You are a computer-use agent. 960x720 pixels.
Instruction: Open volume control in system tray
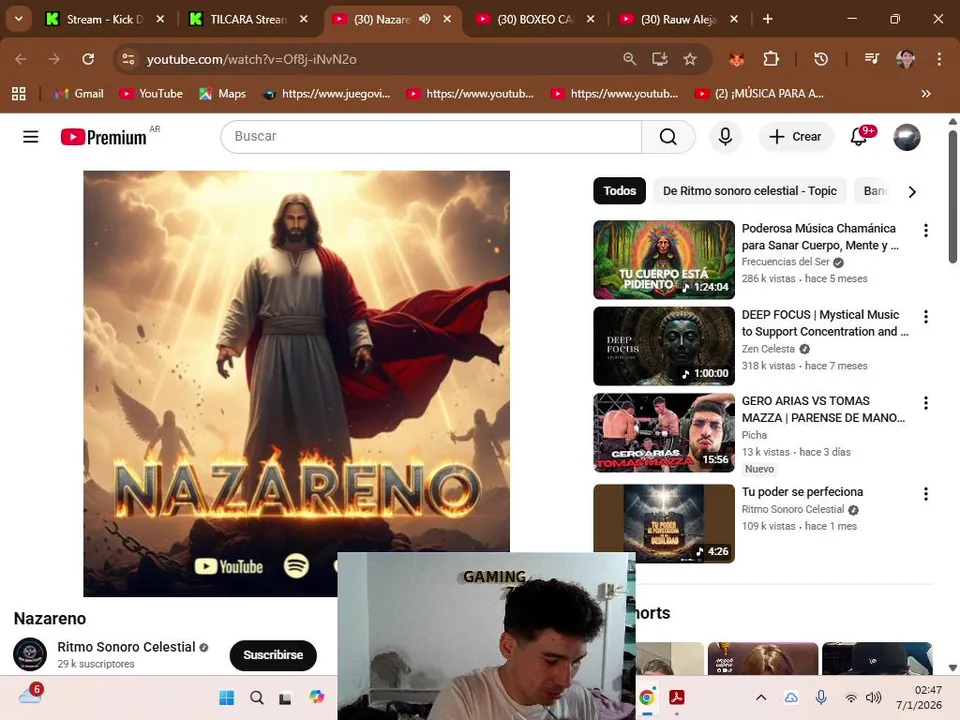tap(874, 697)
